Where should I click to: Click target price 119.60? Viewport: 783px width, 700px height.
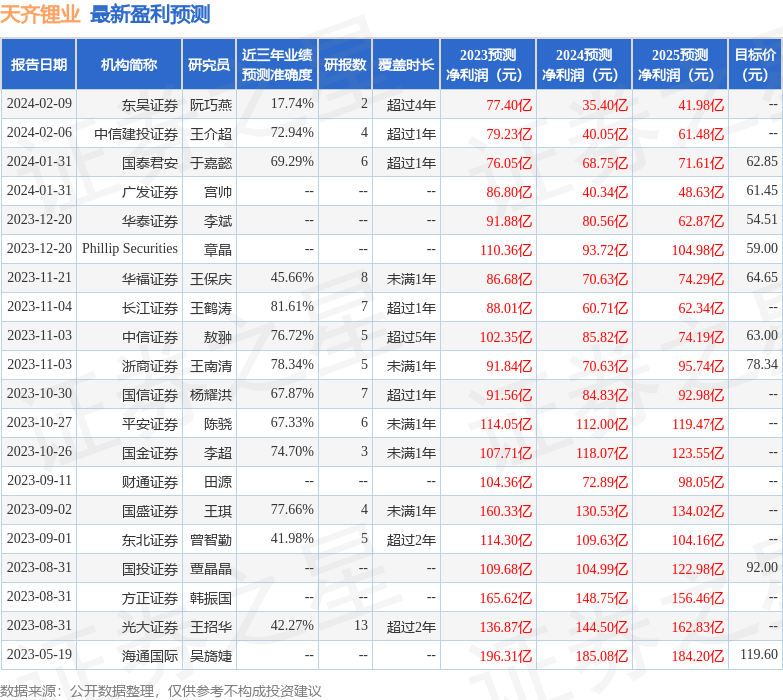pos(759,654)
